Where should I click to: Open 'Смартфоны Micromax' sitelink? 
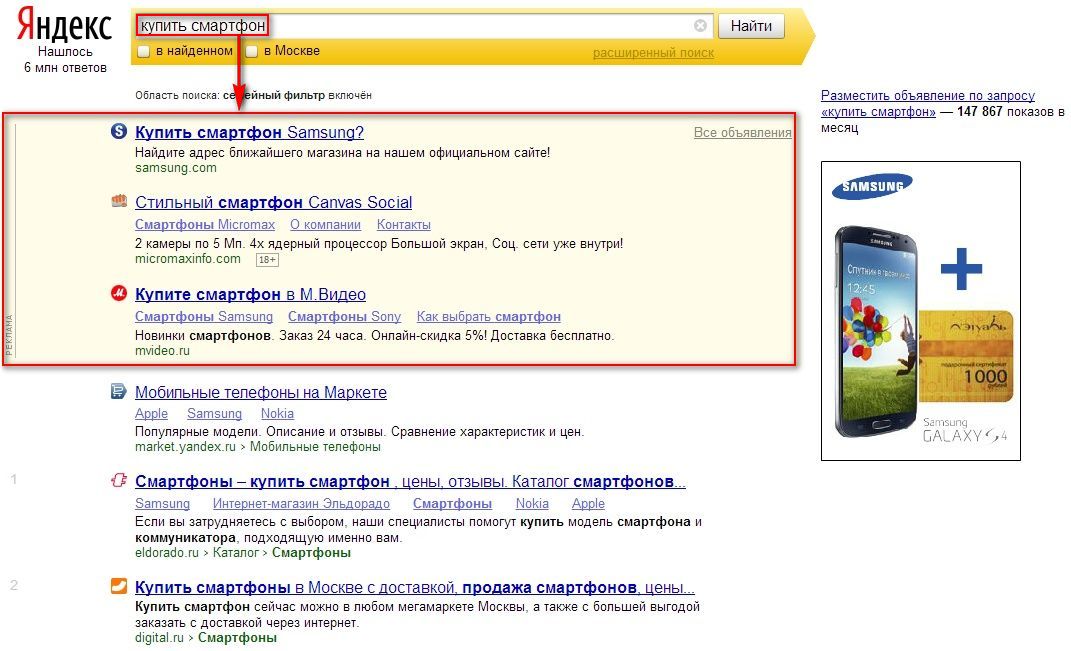pyautogui.click(x=205, y=225)
